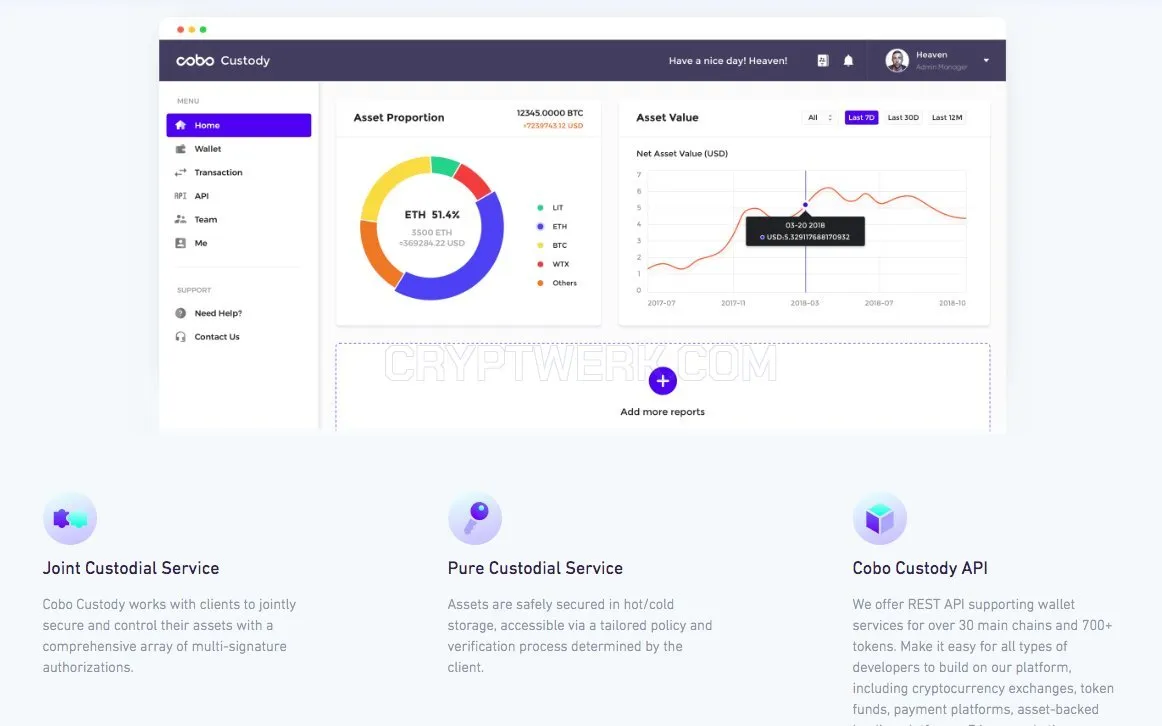Click the Joint Custodial Service heading

[x=131, y=568]
